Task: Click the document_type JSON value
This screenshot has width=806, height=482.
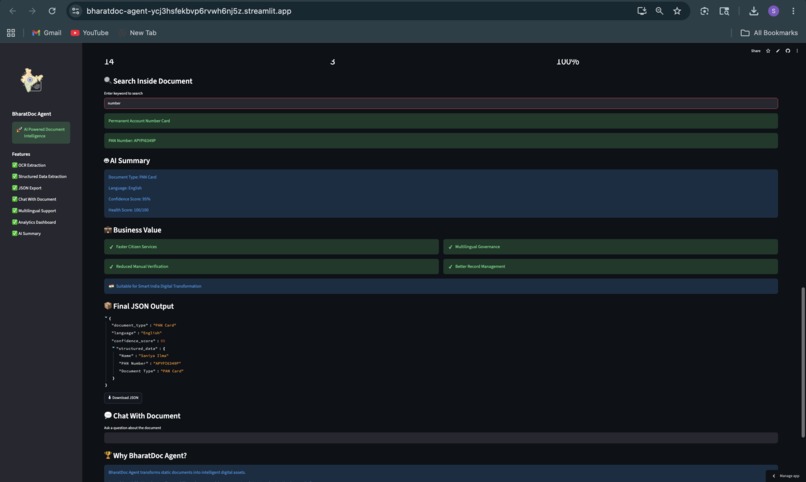Action: 164,325
